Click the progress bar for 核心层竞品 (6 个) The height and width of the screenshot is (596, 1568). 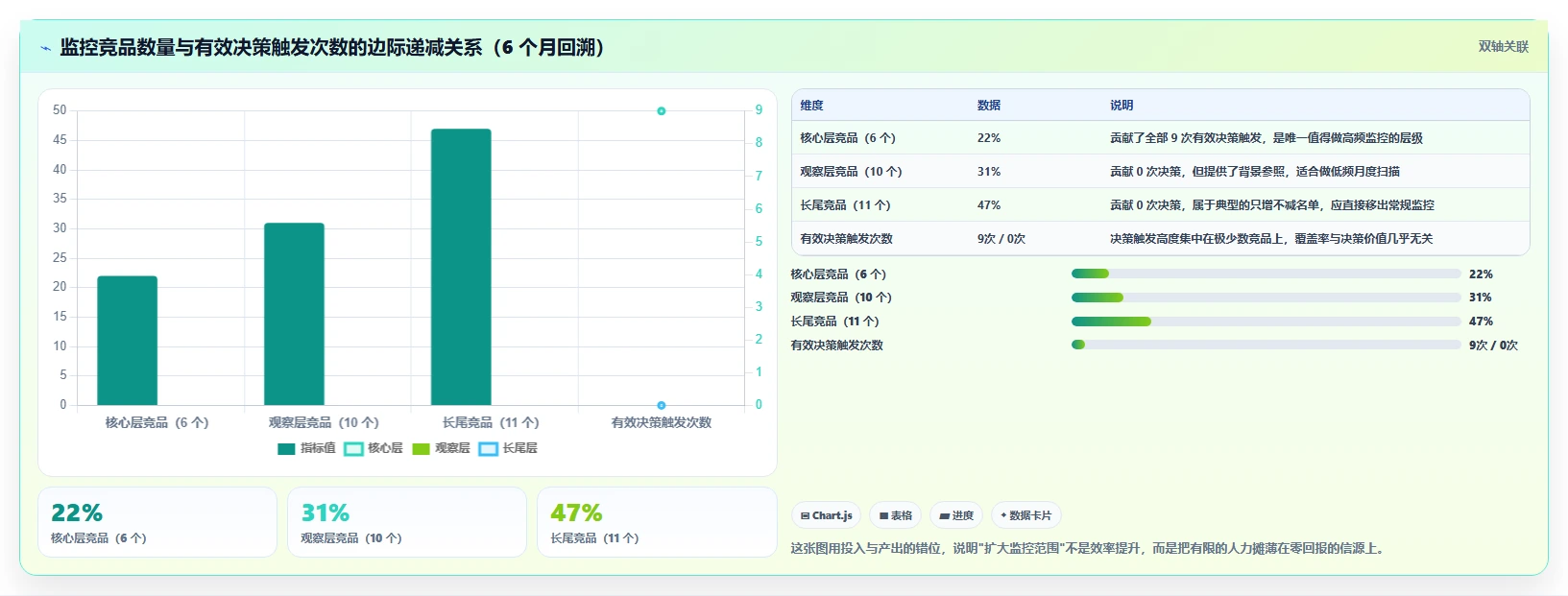coord(1266,274)
